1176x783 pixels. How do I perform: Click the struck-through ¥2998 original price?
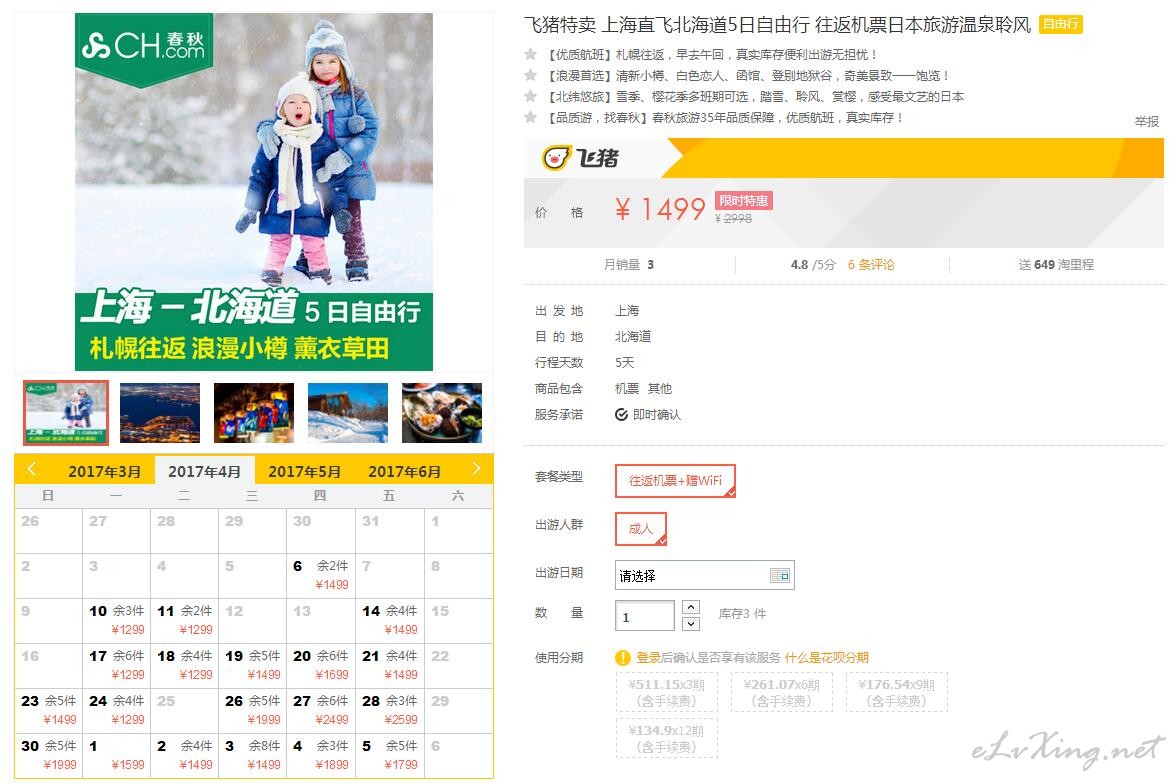pos(734,218)
